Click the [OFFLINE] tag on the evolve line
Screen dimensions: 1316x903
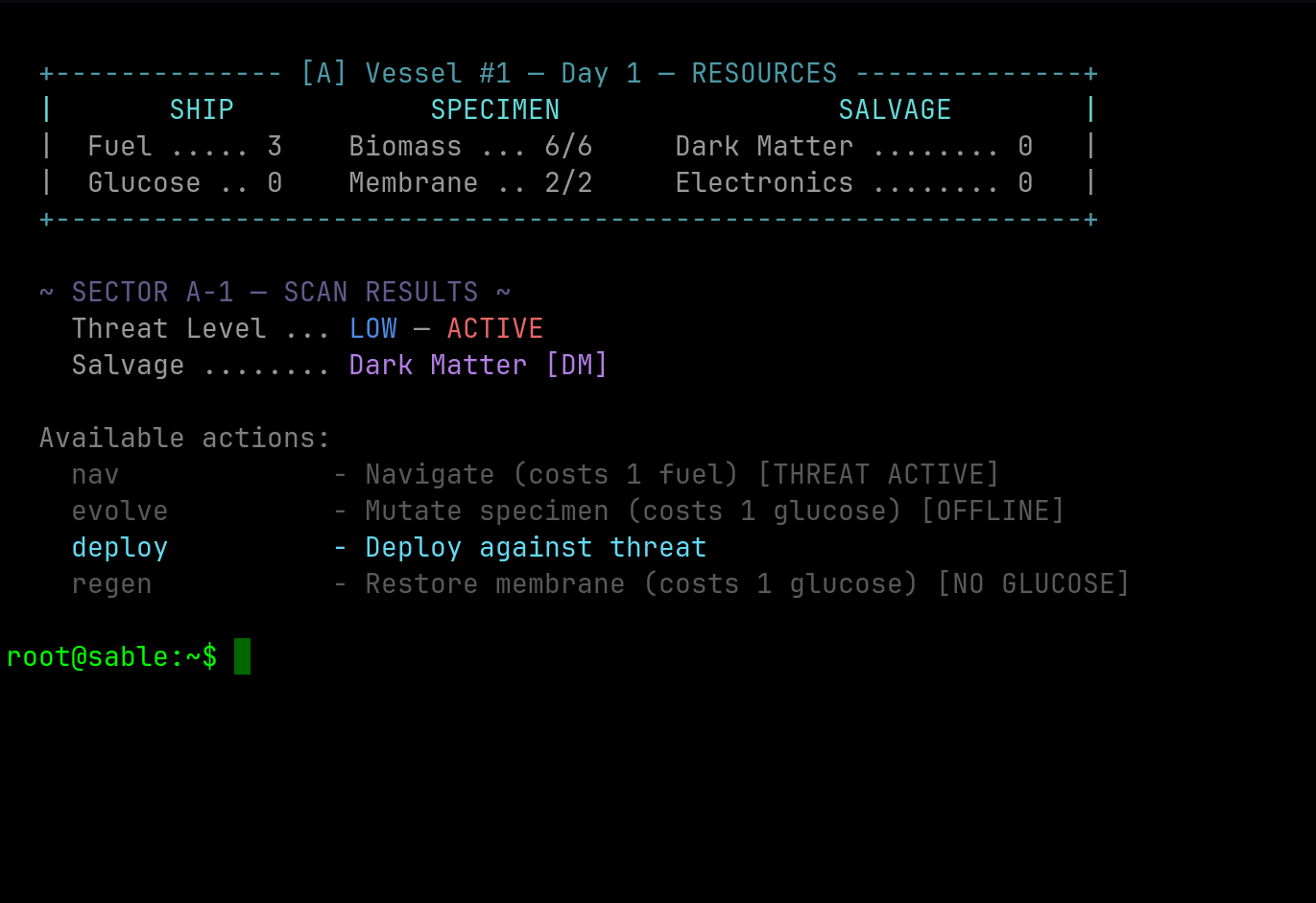(993, 511)
